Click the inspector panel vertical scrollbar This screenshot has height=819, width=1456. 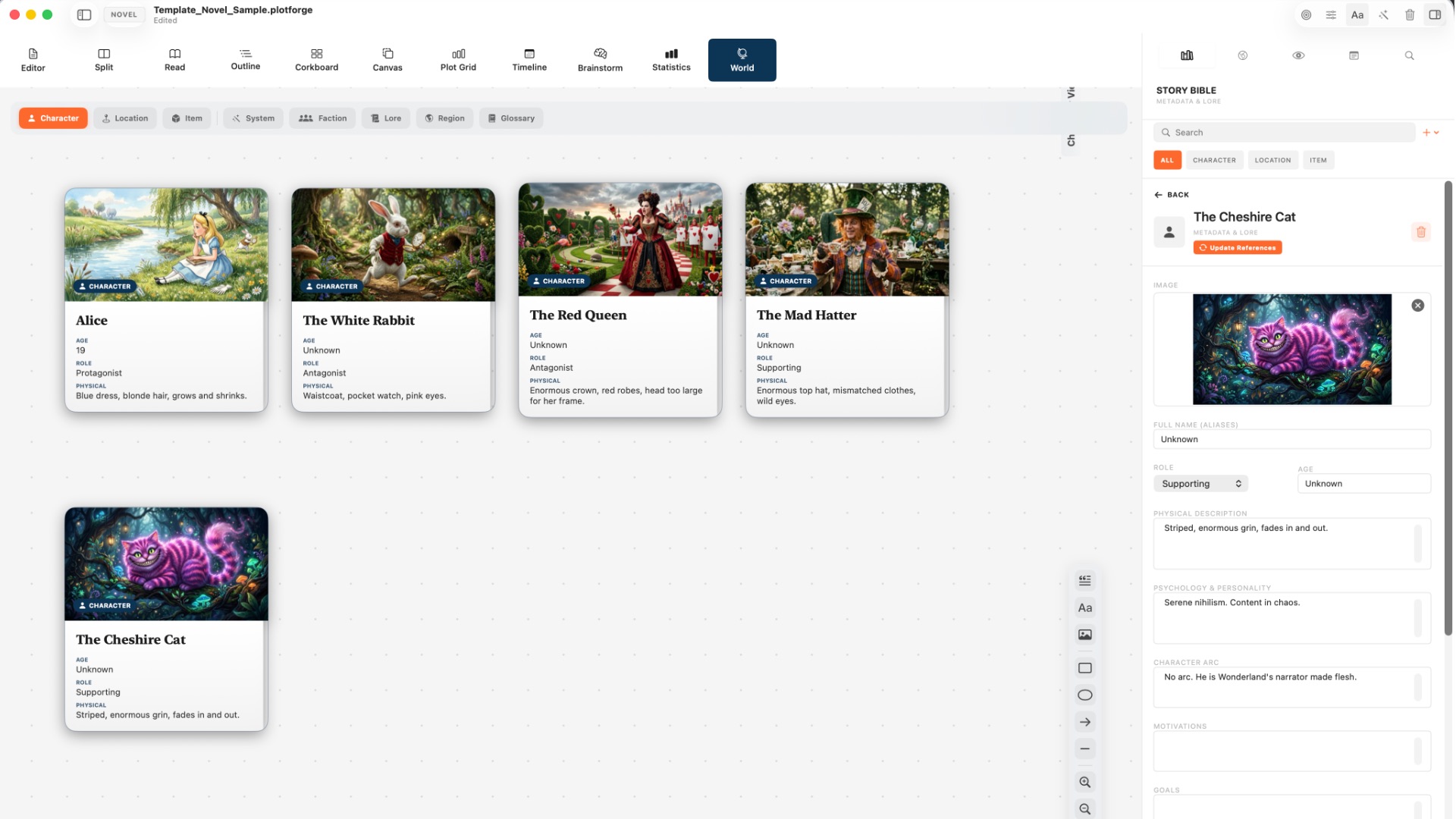[x=1448, y=408]
